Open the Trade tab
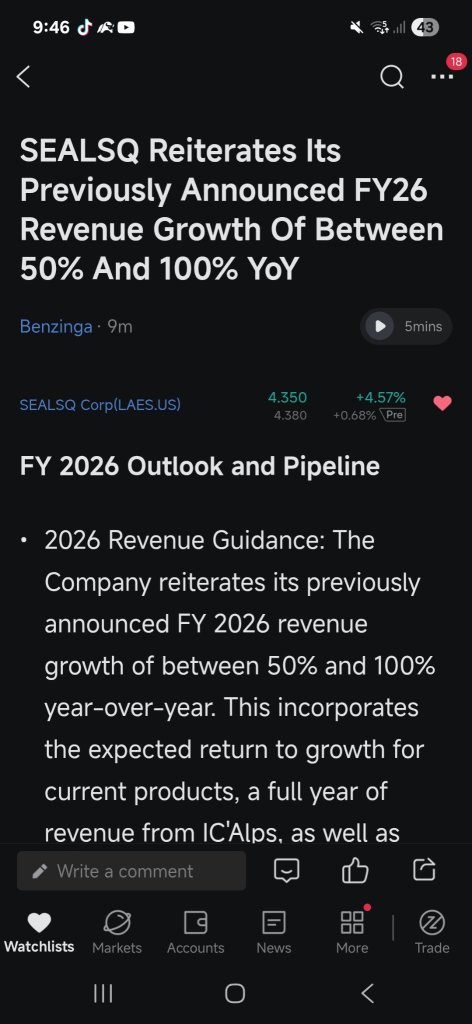The image size is (472, 1024). [x=432, y=933]
